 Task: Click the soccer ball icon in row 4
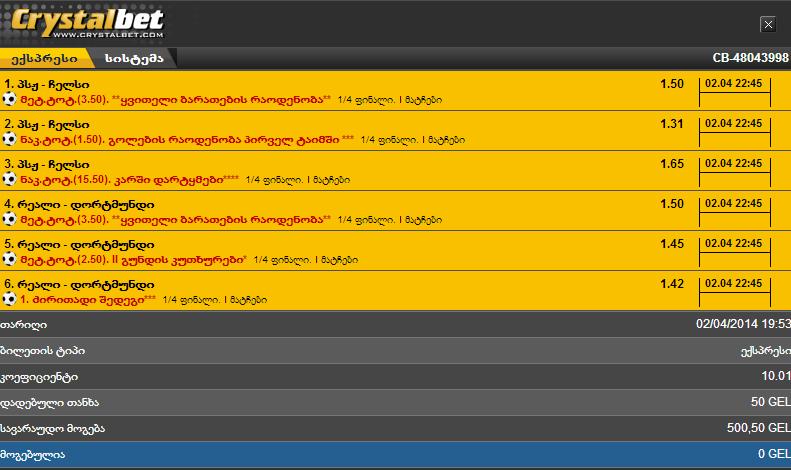(10, 219)
